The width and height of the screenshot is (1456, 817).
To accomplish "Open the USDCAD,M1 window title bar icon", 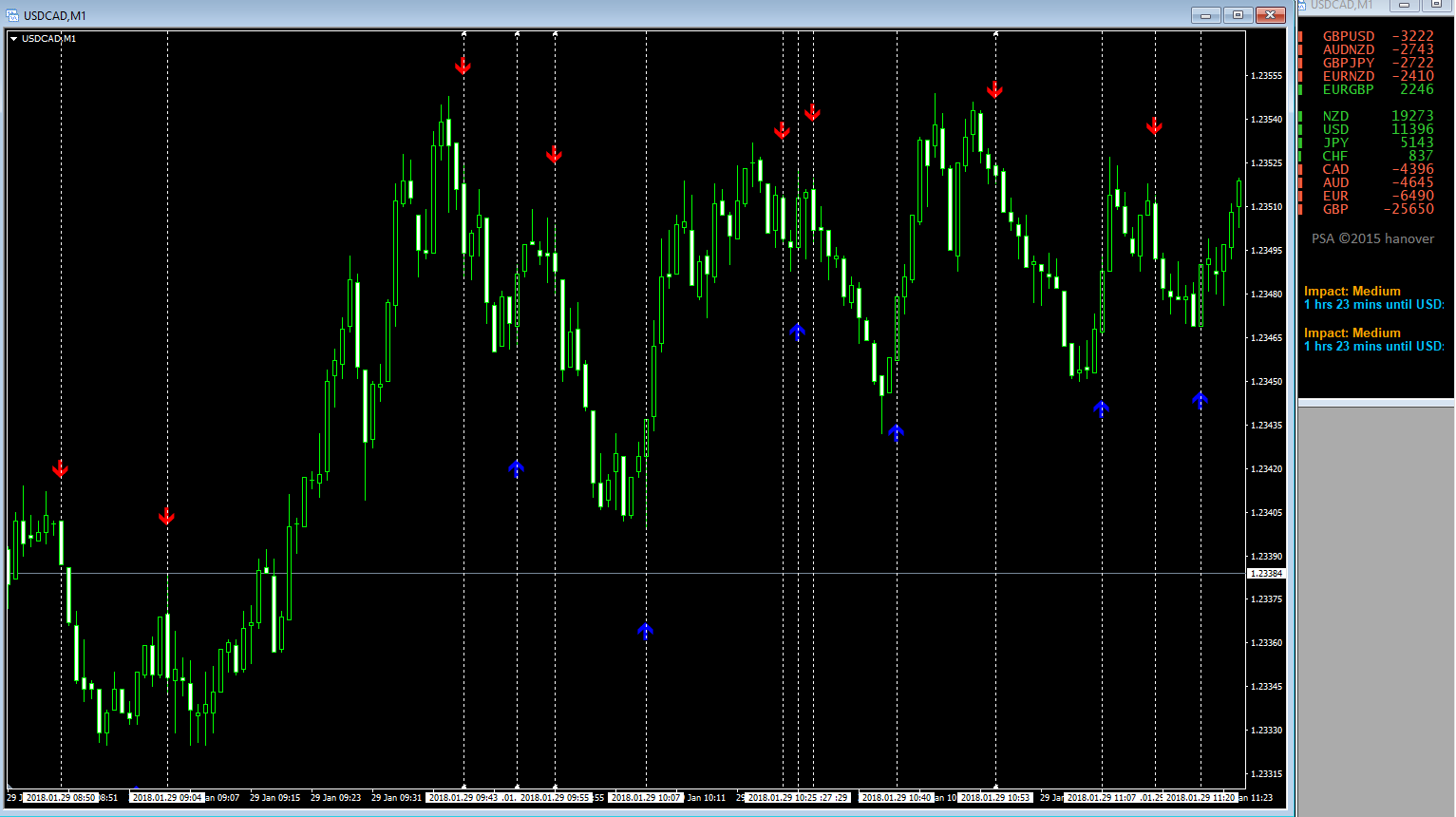I will pyautogui.click(x=12, y=15).
